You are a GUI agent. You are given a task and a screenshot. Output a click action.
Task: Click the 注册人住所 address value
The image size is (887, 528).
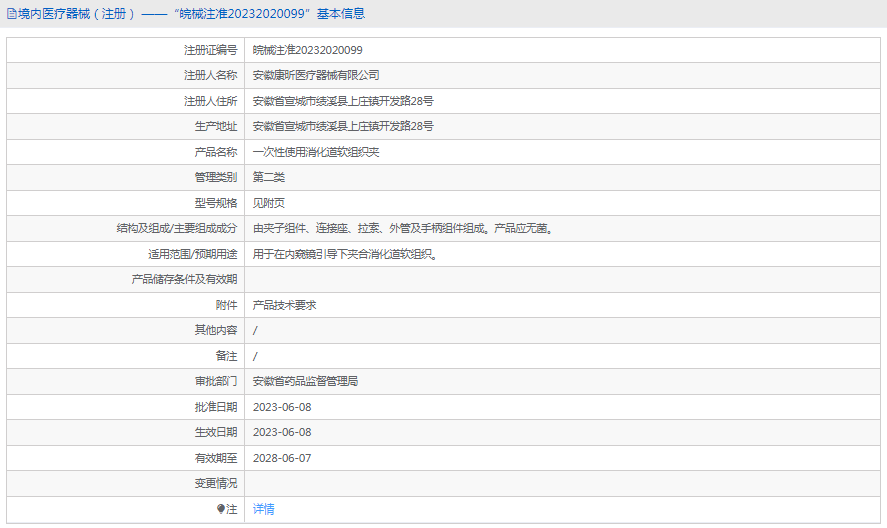coord(343,101)
